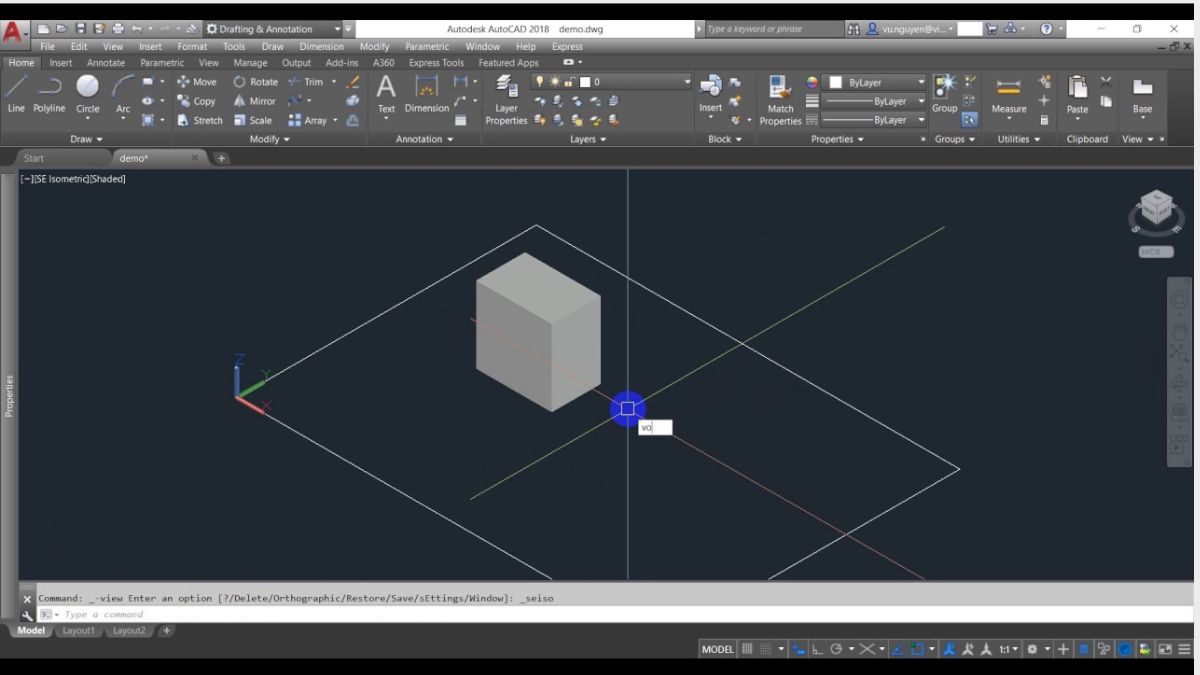Toggle dynamic input in status bar
This screenshot has width=1200, height=675.
[798, 649]
